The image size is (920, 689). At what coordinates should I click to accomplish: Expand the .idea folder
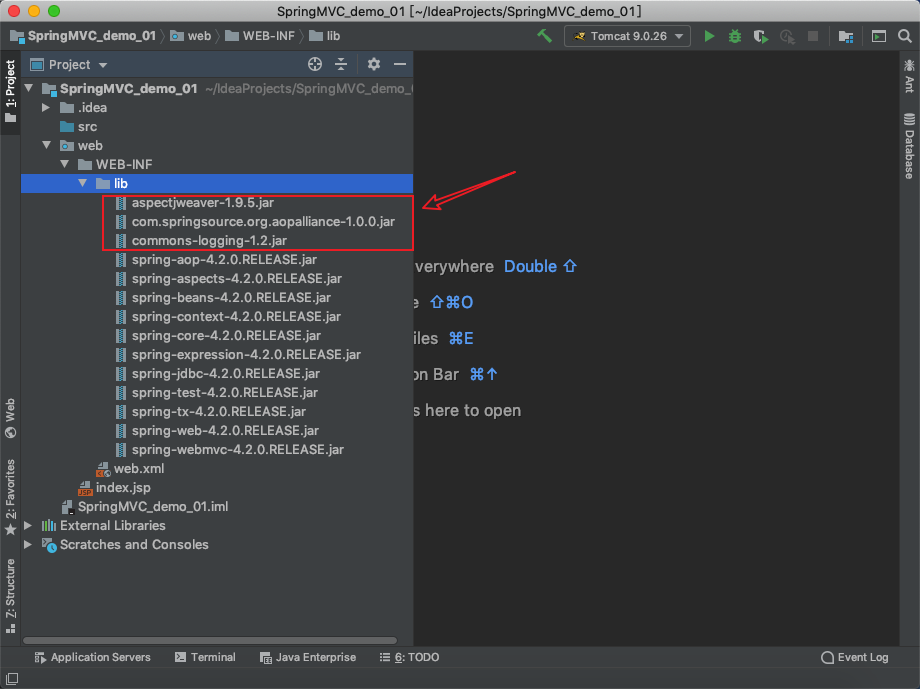tap(46, 107)
